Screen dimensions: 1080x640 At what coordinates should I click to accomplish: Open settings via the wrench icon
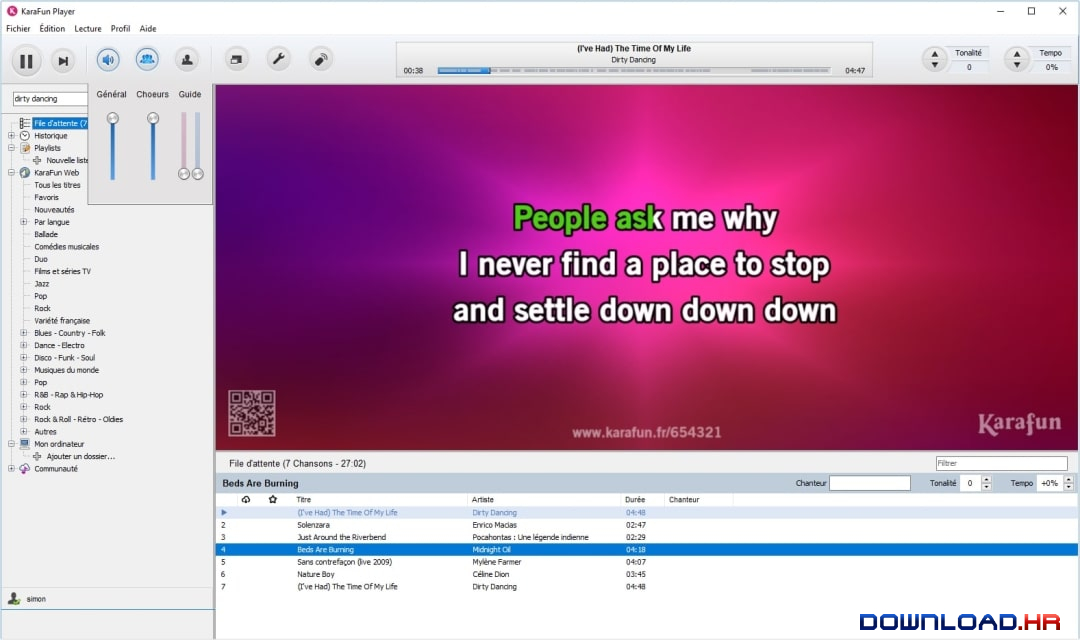coord(278,60)
